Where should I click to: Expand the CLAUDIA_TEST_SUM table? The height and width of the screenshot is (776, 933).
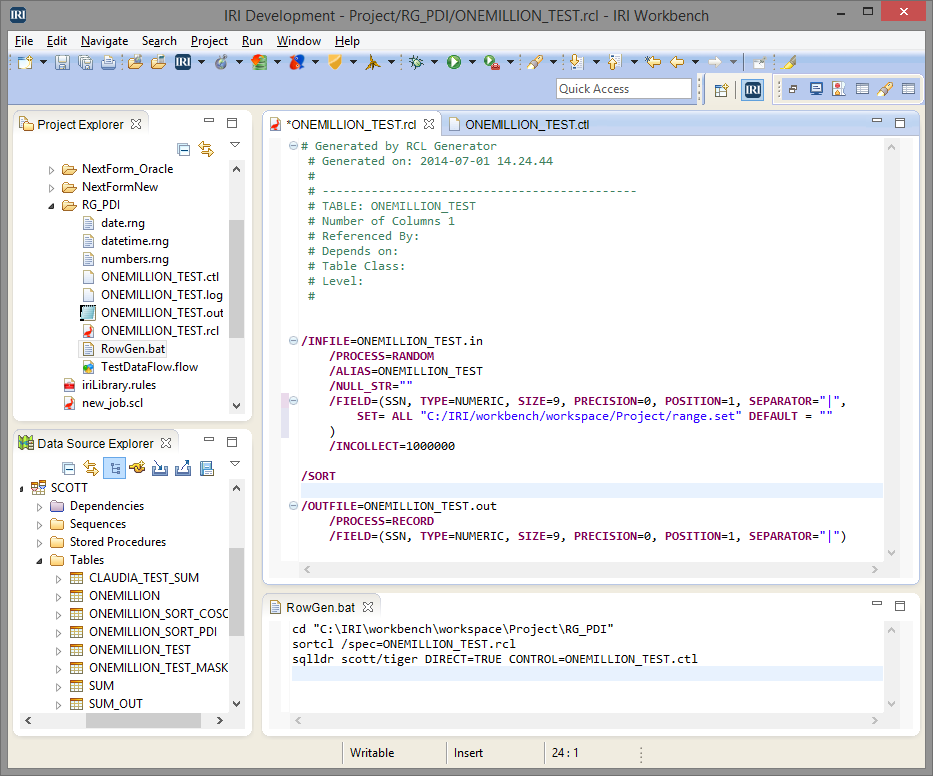tap(58, 578)
